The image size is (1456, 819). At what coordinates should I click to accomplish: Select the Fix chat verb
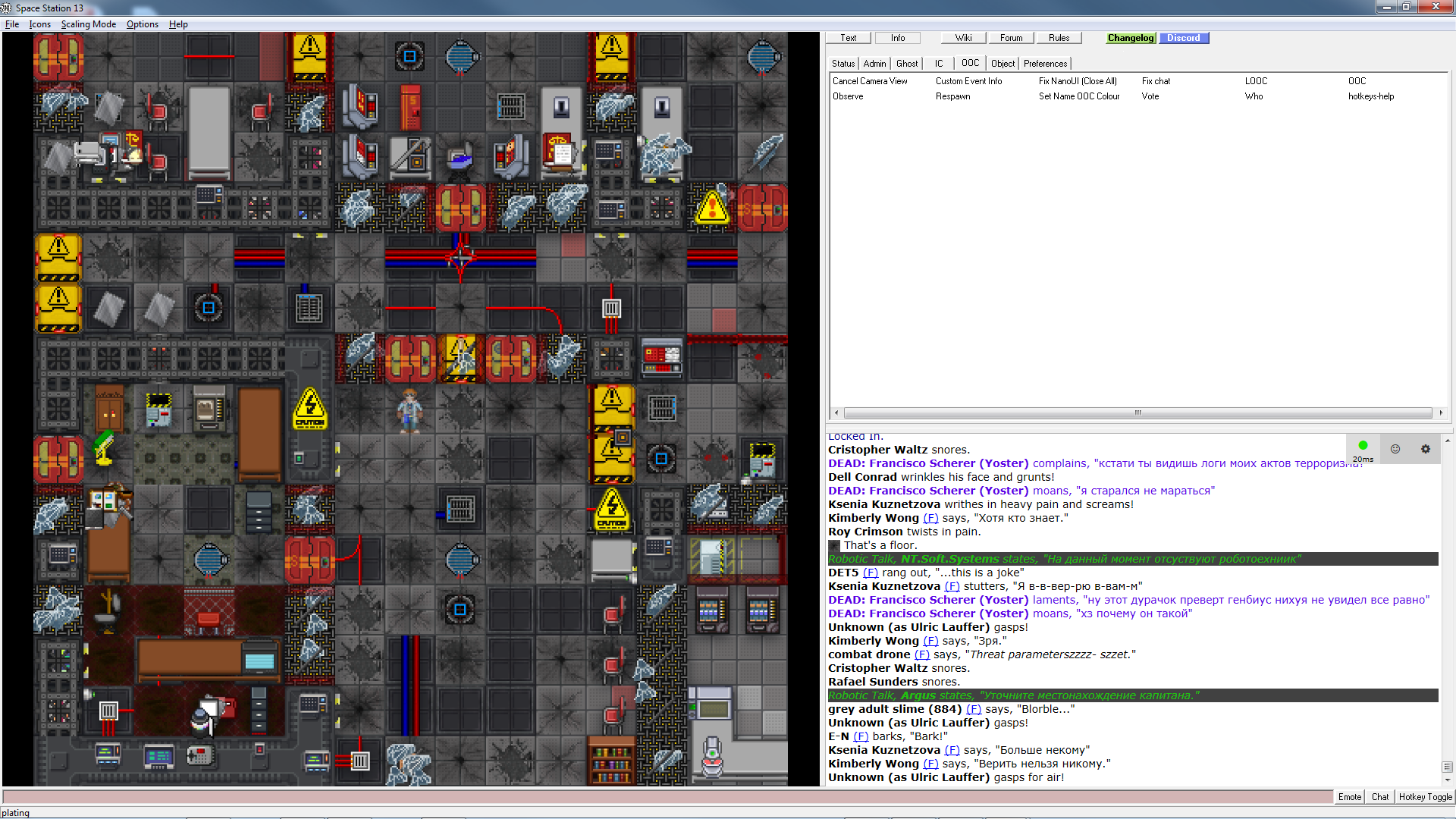[x=1156, y=81]
